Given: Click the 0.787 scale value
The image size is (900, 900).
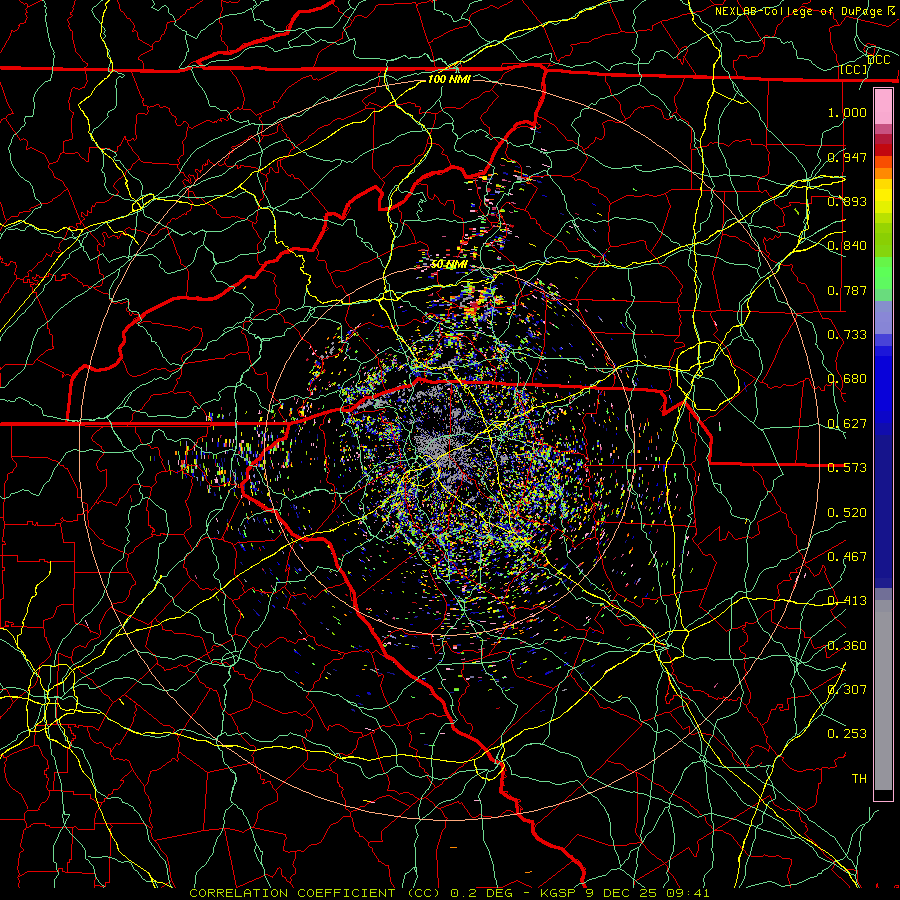Looking at the screenshot, I should (847, 290).
